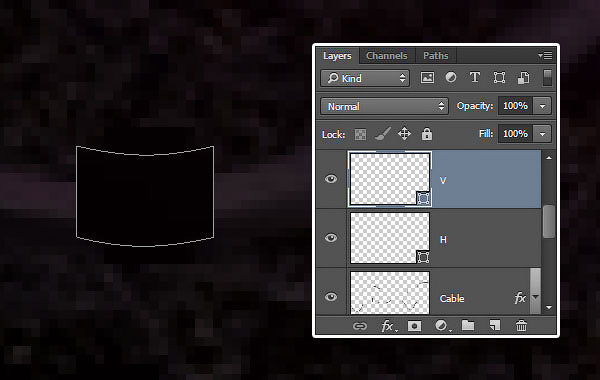Image resolution: width=600 pixels, height=380 pixels.
Task: Switch to the Paths tab
Action: point(435,56)
